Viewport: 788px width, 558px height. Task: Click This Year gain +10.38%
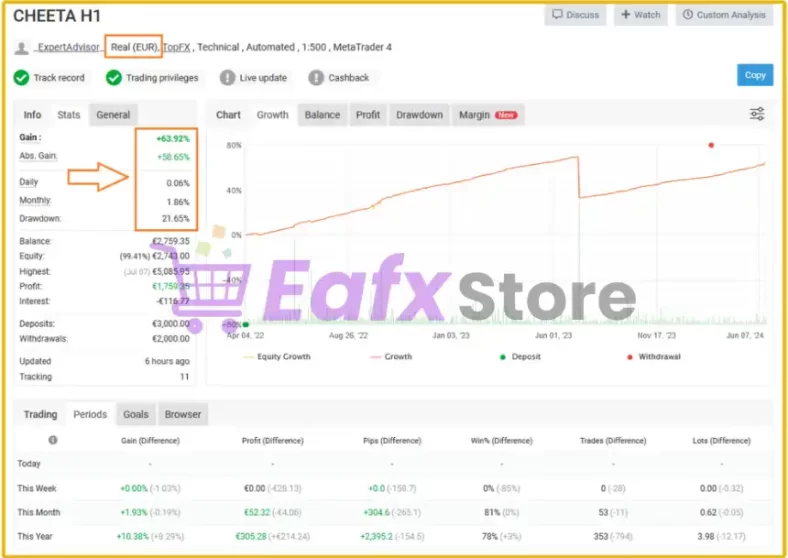click(x=133, y=536)
